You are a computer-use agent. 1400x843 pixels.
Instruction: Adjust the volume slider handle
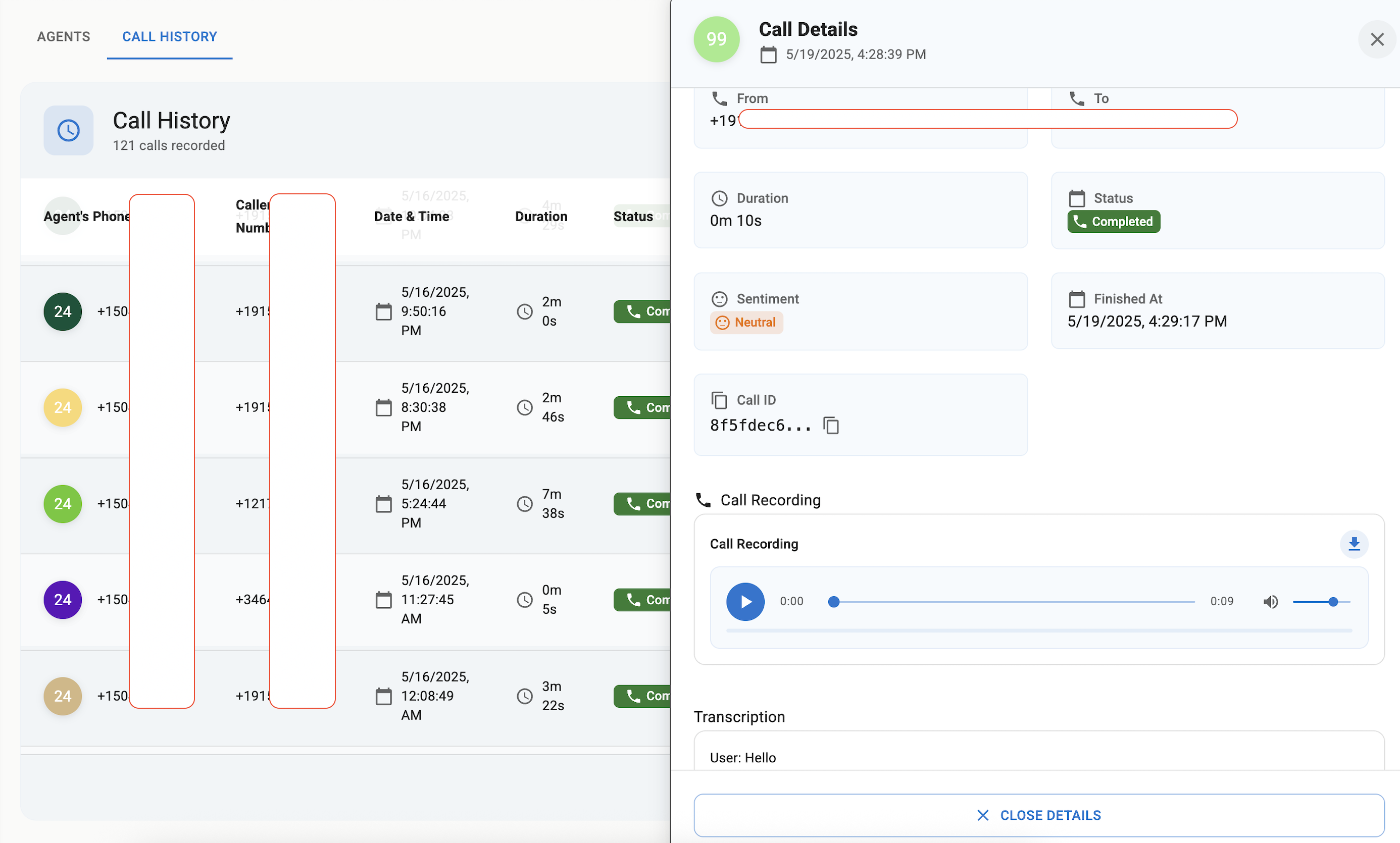[1333, 602]
